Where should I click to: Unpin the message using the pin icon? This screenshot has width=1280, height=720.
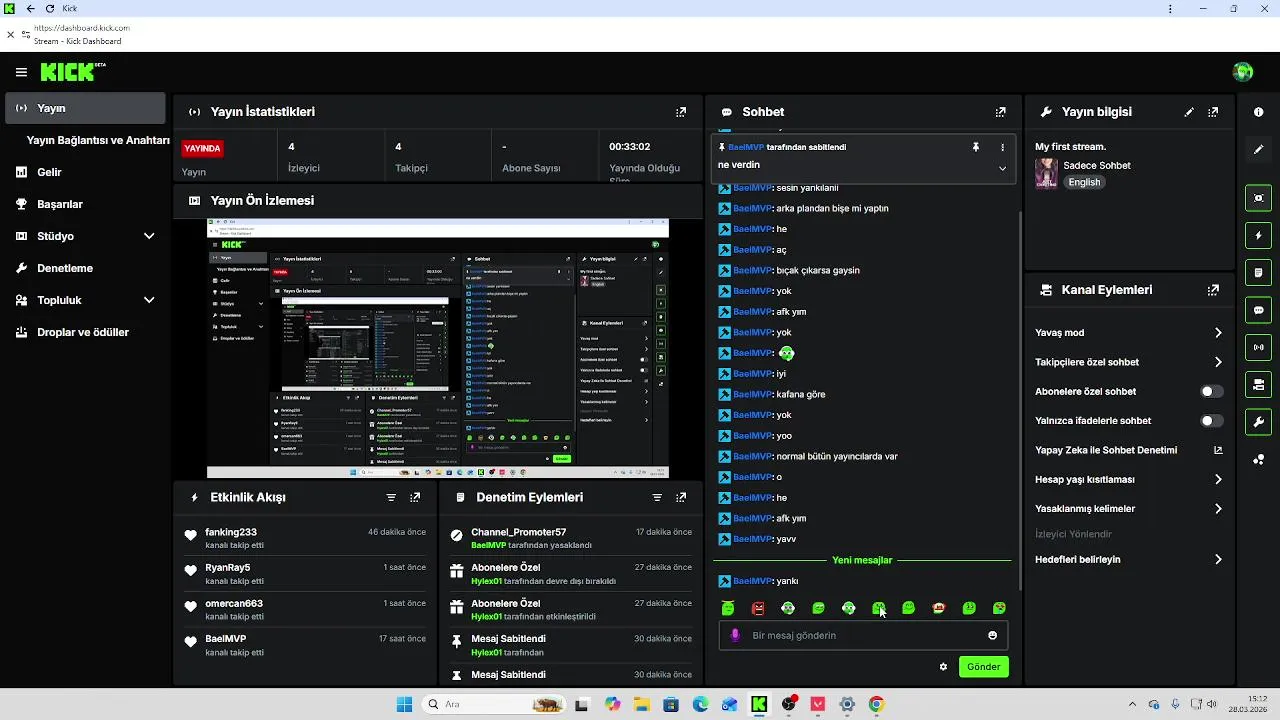pos(976,147)
